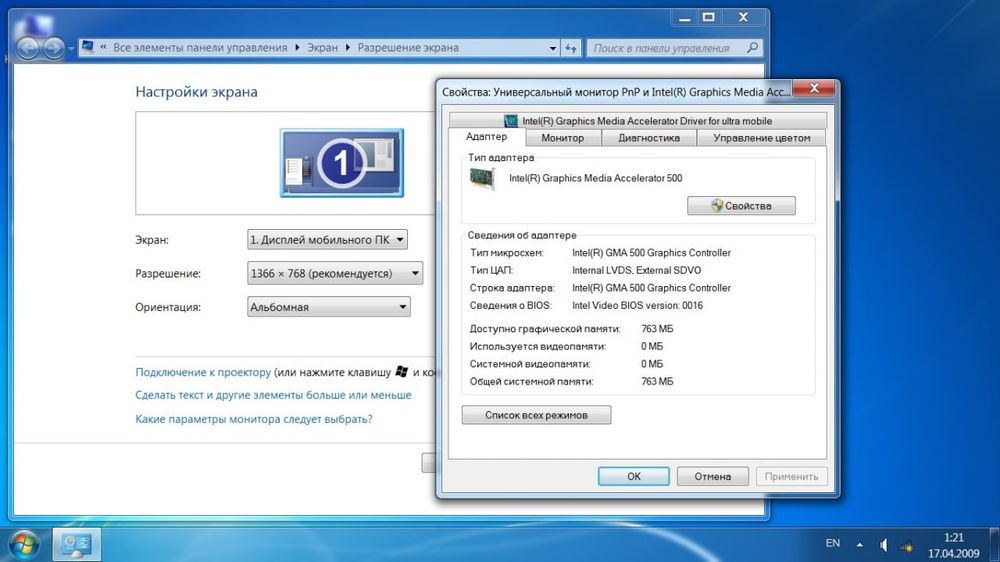Click Intel Video BIOS version: 0016 text
Image resolution: width=1000 pixels, height=562 pixels.
(637, 306)
